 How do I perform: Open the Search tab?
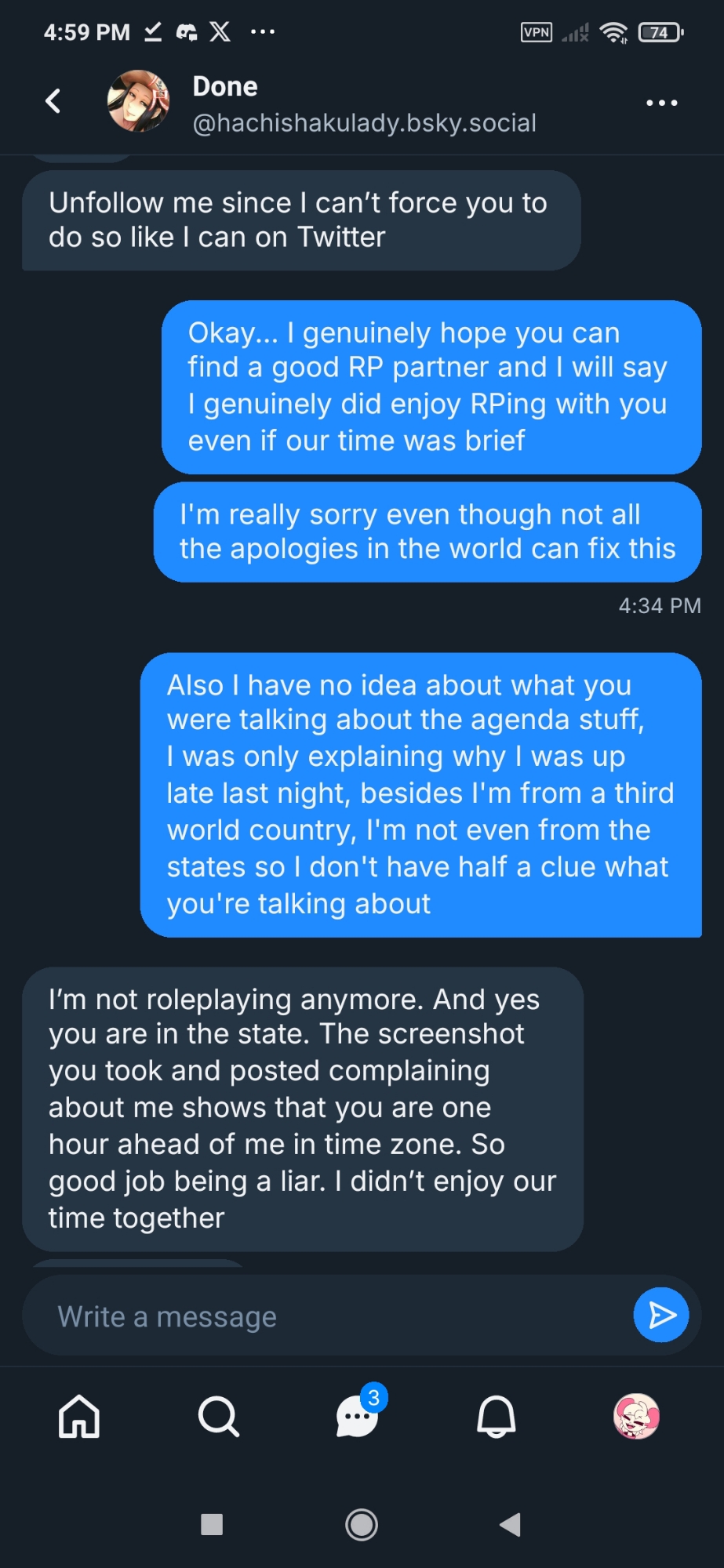(x=218, y=1417)
